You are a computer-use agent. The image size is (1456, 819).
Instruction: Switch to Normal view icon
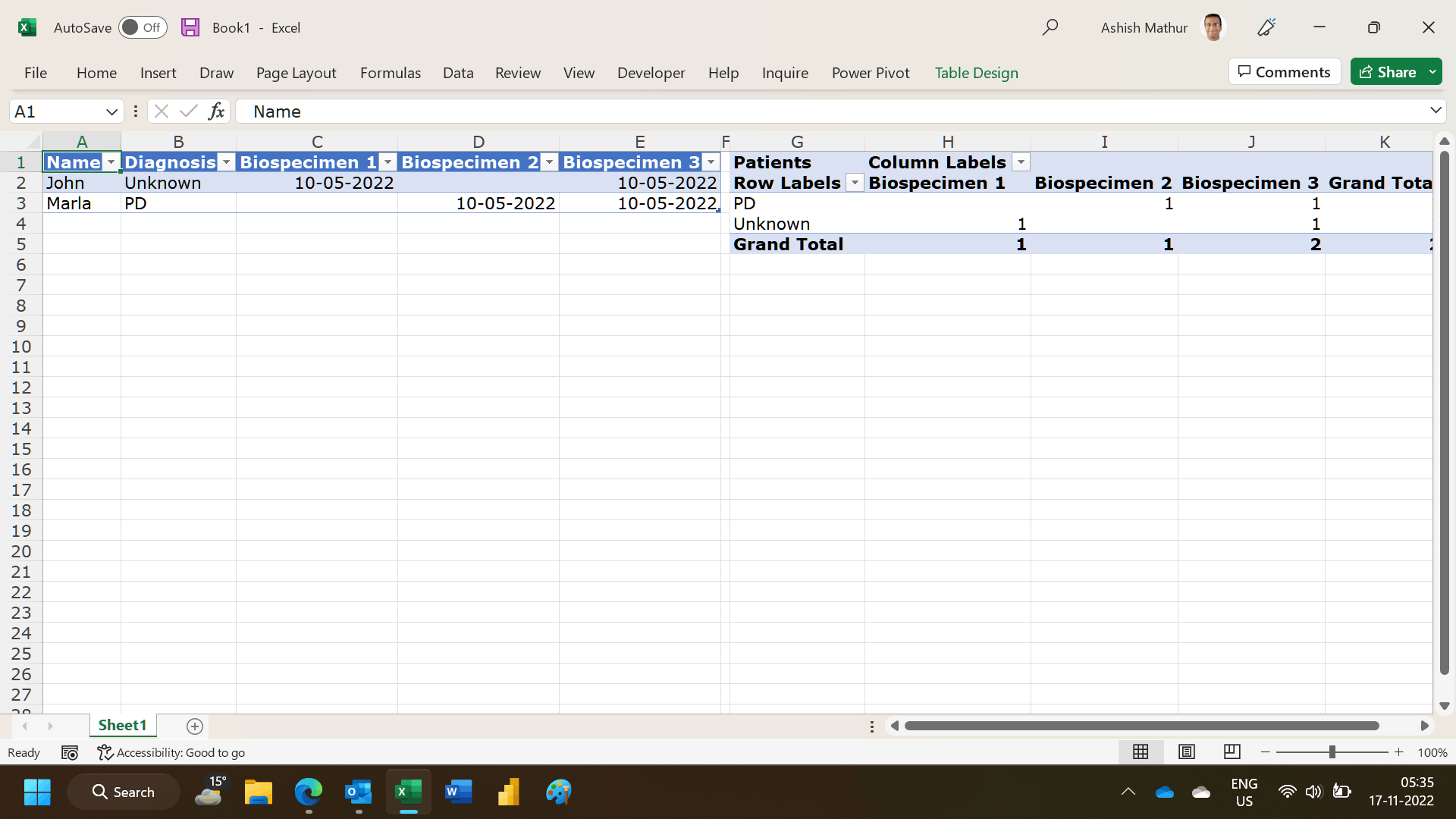(1141, 752)
